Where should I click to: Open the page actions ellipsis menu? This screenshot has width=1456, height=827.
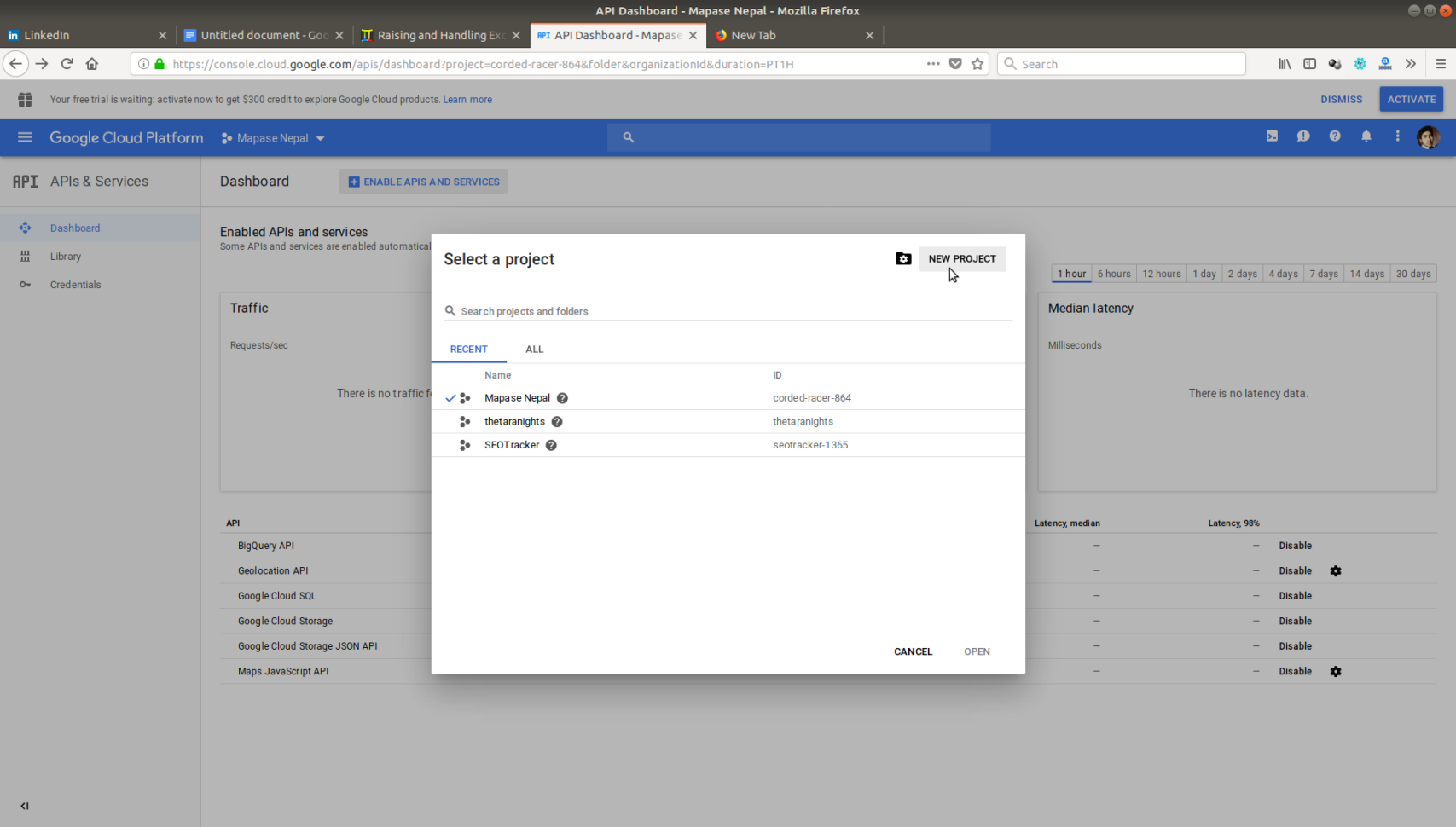(x=1397, y=136)
